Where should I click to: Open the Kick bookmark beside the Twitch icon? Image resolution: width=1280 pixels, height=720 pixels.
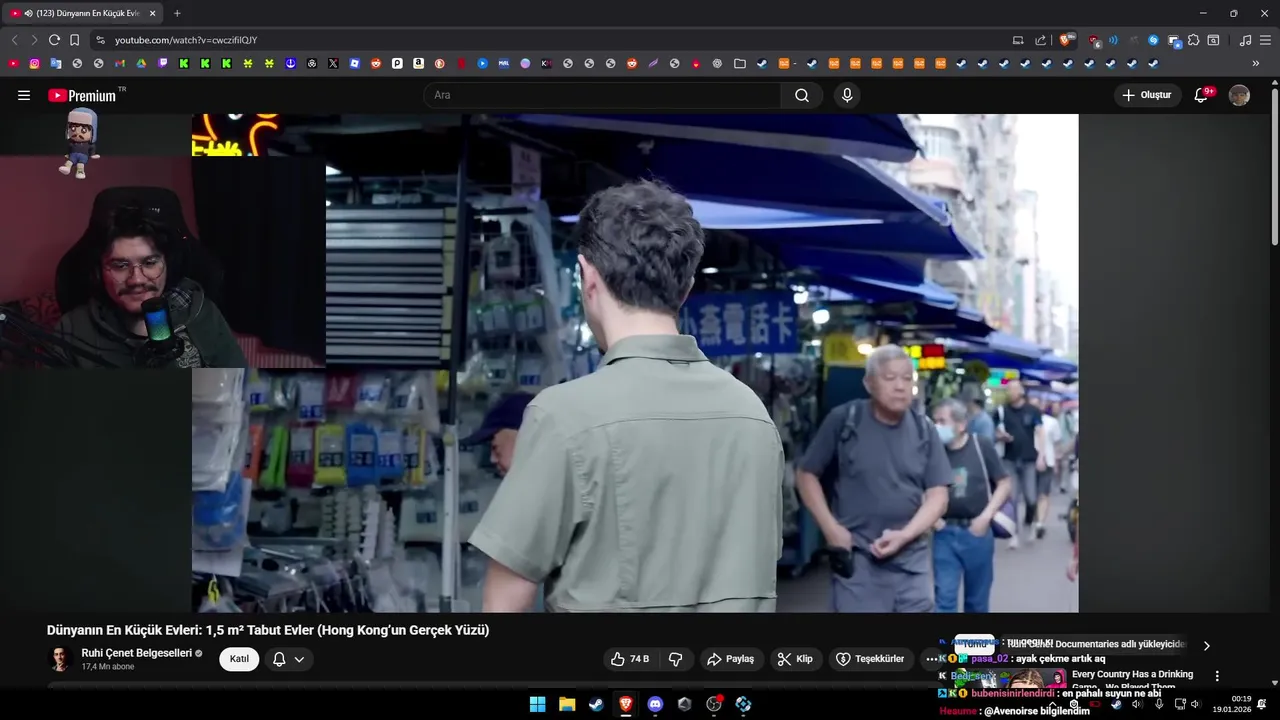coord(184,63)
